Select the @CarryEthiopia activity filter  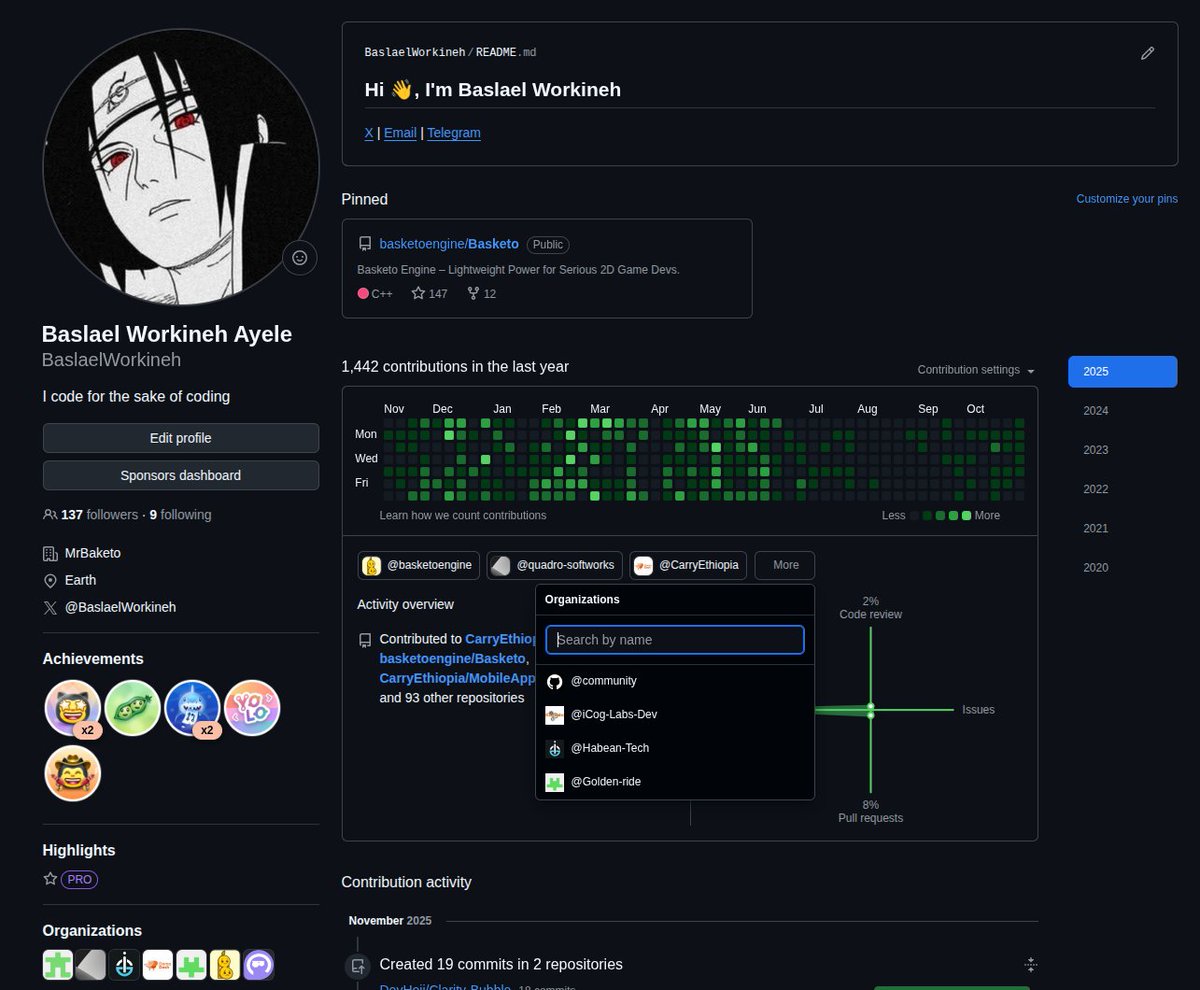[x=687, y=565]
